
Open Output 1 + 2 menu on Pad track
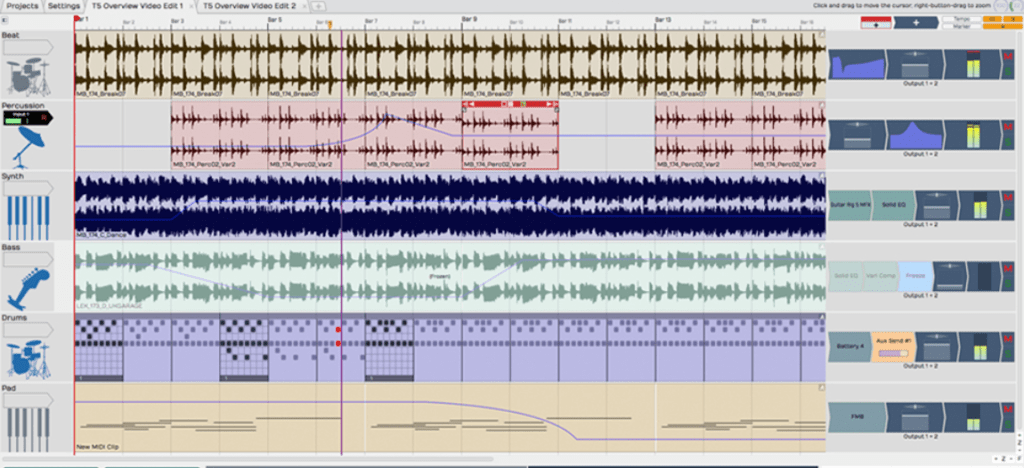click(921, 436)
